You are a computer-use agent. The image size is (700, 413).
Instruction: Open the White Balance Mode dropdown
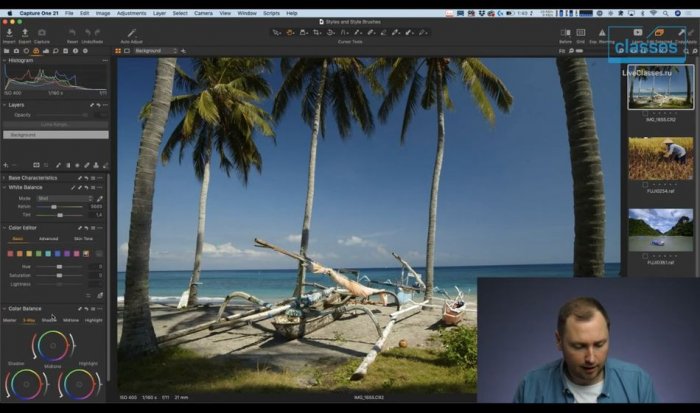65,198
